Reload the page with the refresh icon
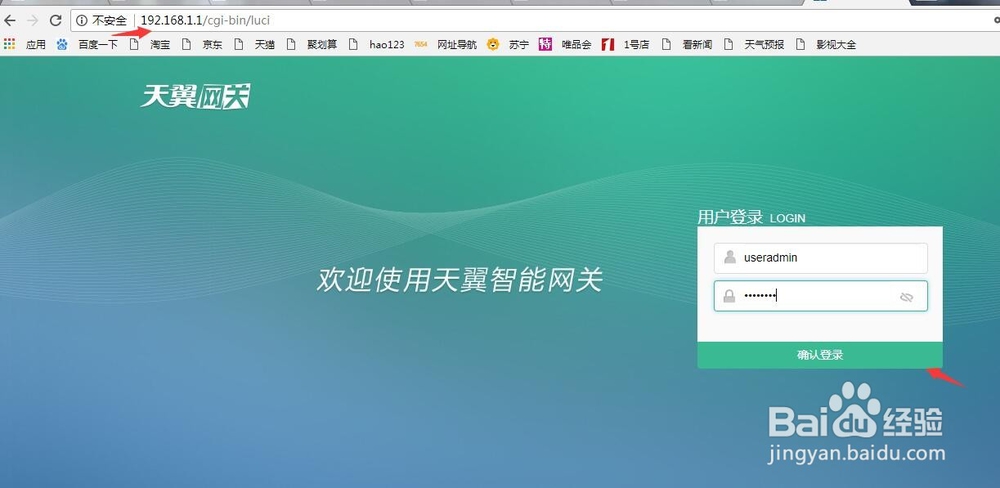Viewport: 1000px width, 488px height. [55, 20]
